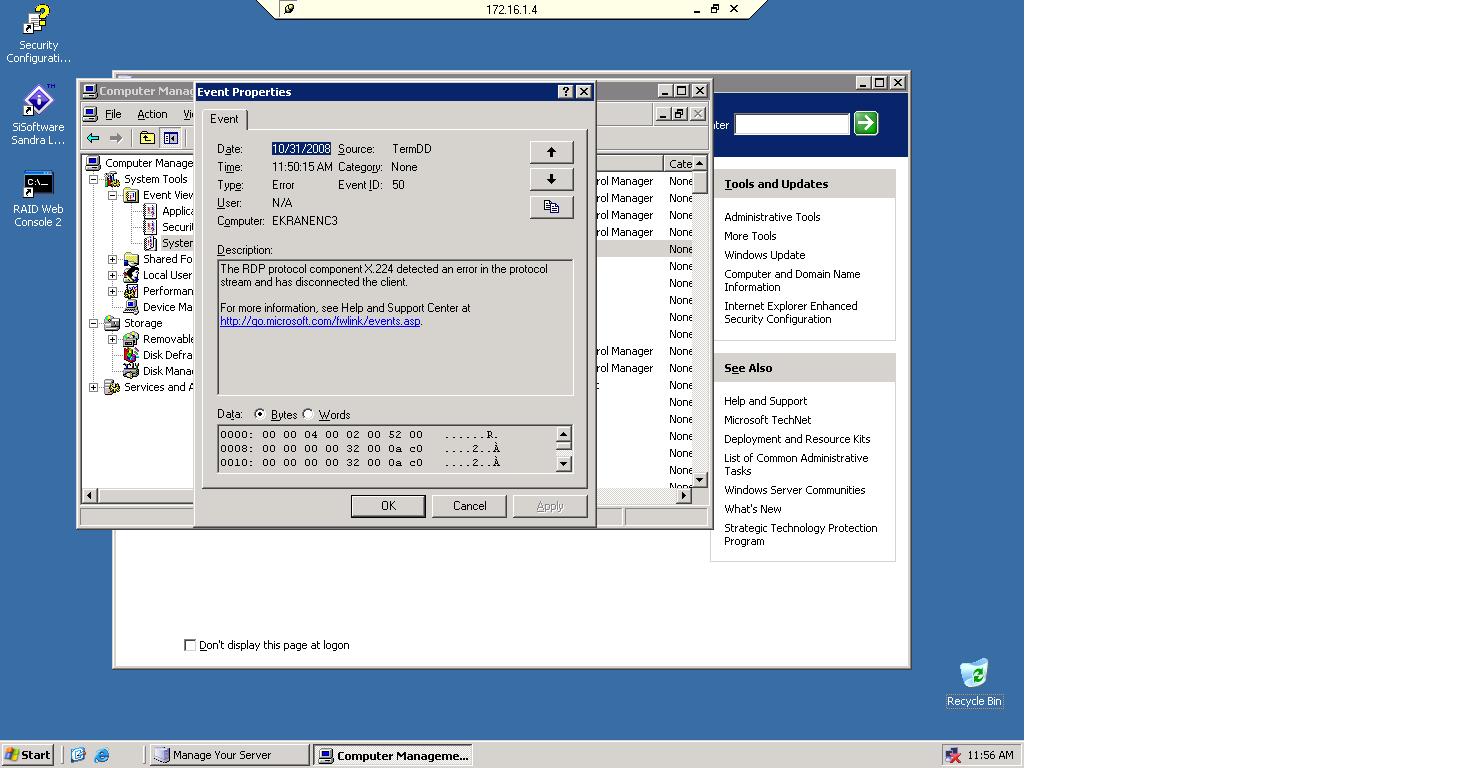Switch to Computer Management taskbar button

(392, 755)
